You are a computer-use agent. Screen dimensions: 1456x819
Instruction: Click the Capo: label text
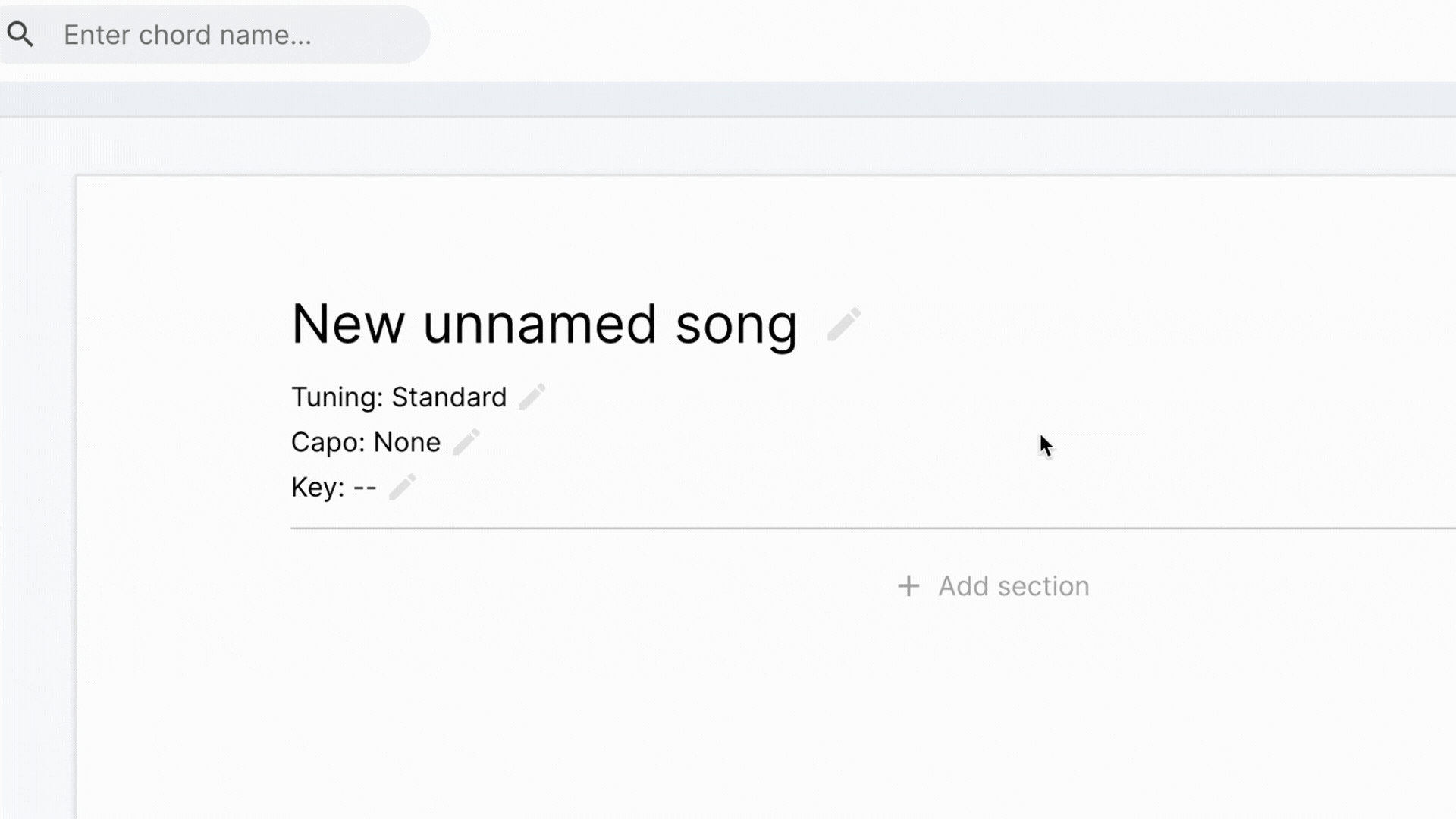pyautogui.click(x=328, y=442)
